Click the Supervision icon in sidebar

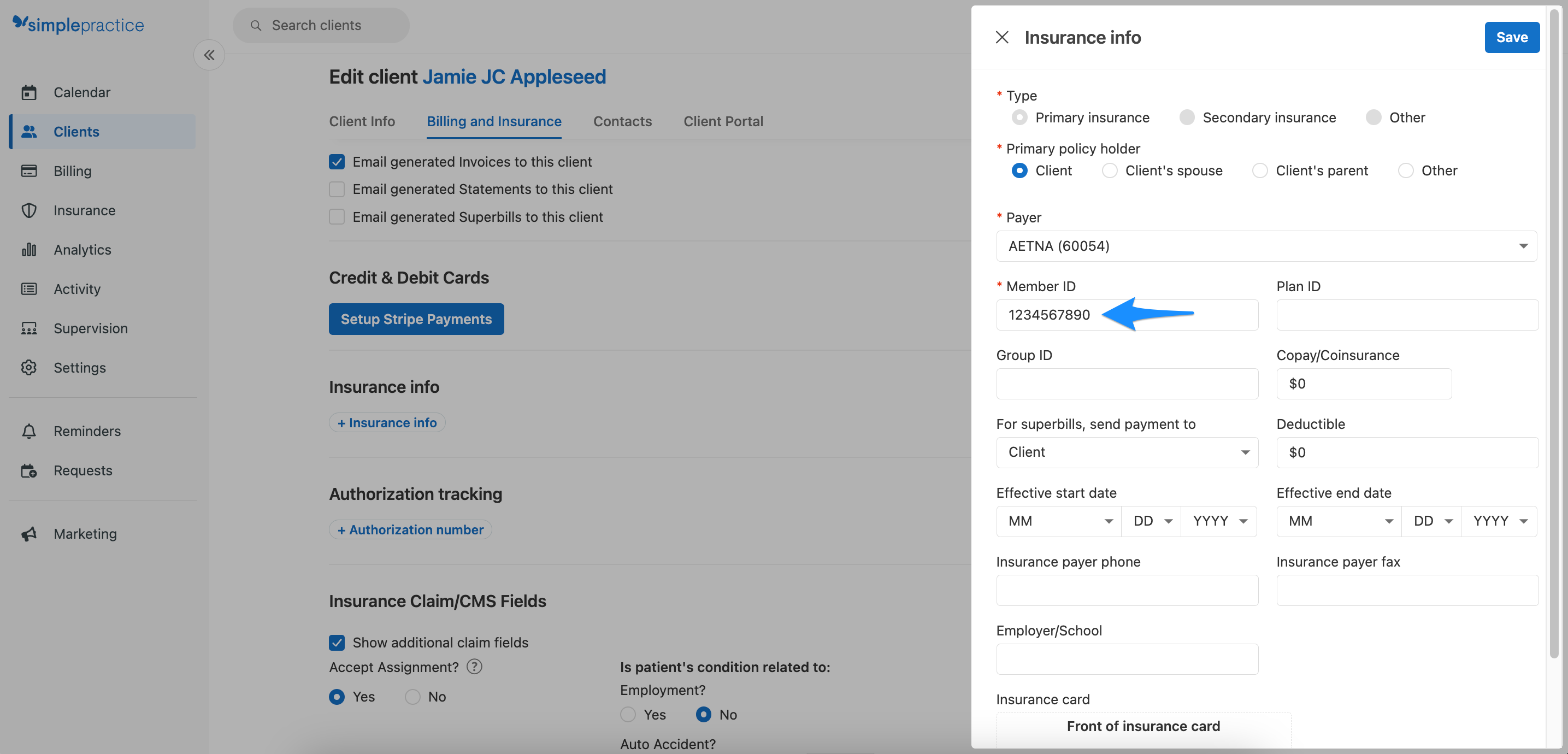(28, 328)
